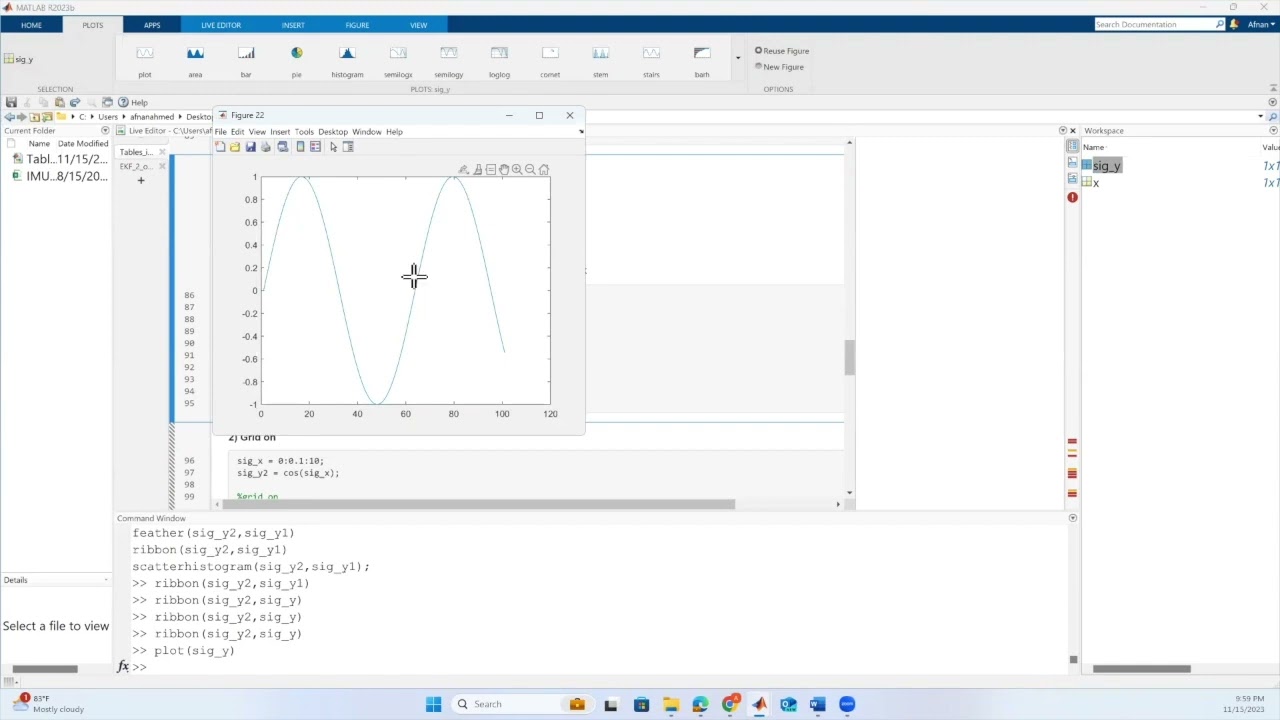Save the figure using the floppy disk icon

[250, 147]
